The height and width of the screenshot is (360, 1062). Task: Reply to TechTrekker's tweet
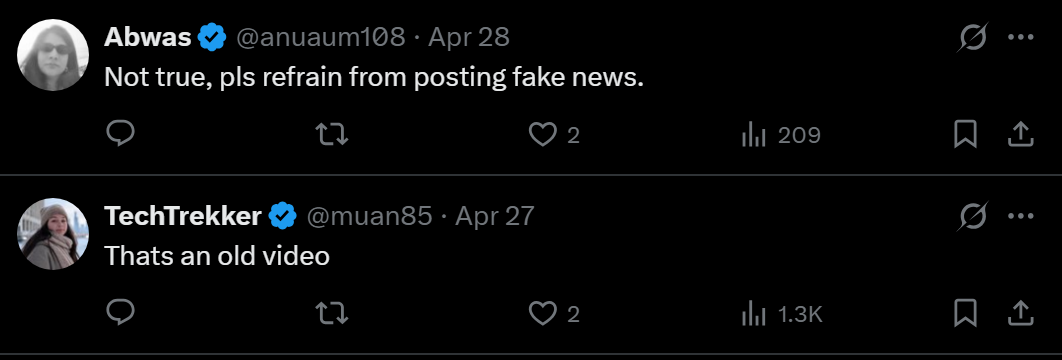click(x=121, y=312)
